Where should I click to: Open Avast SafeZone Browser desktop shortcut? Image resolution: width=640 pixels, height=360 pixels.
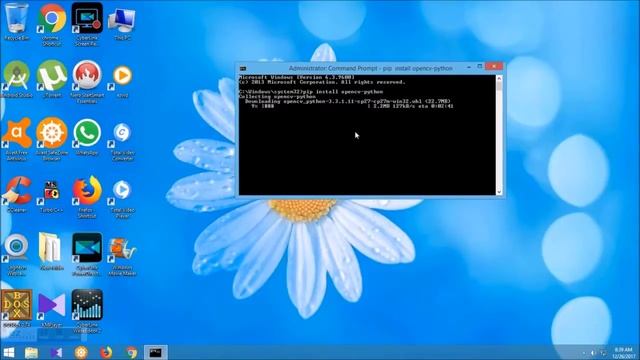pyautogui.click(x=52, y=139)
